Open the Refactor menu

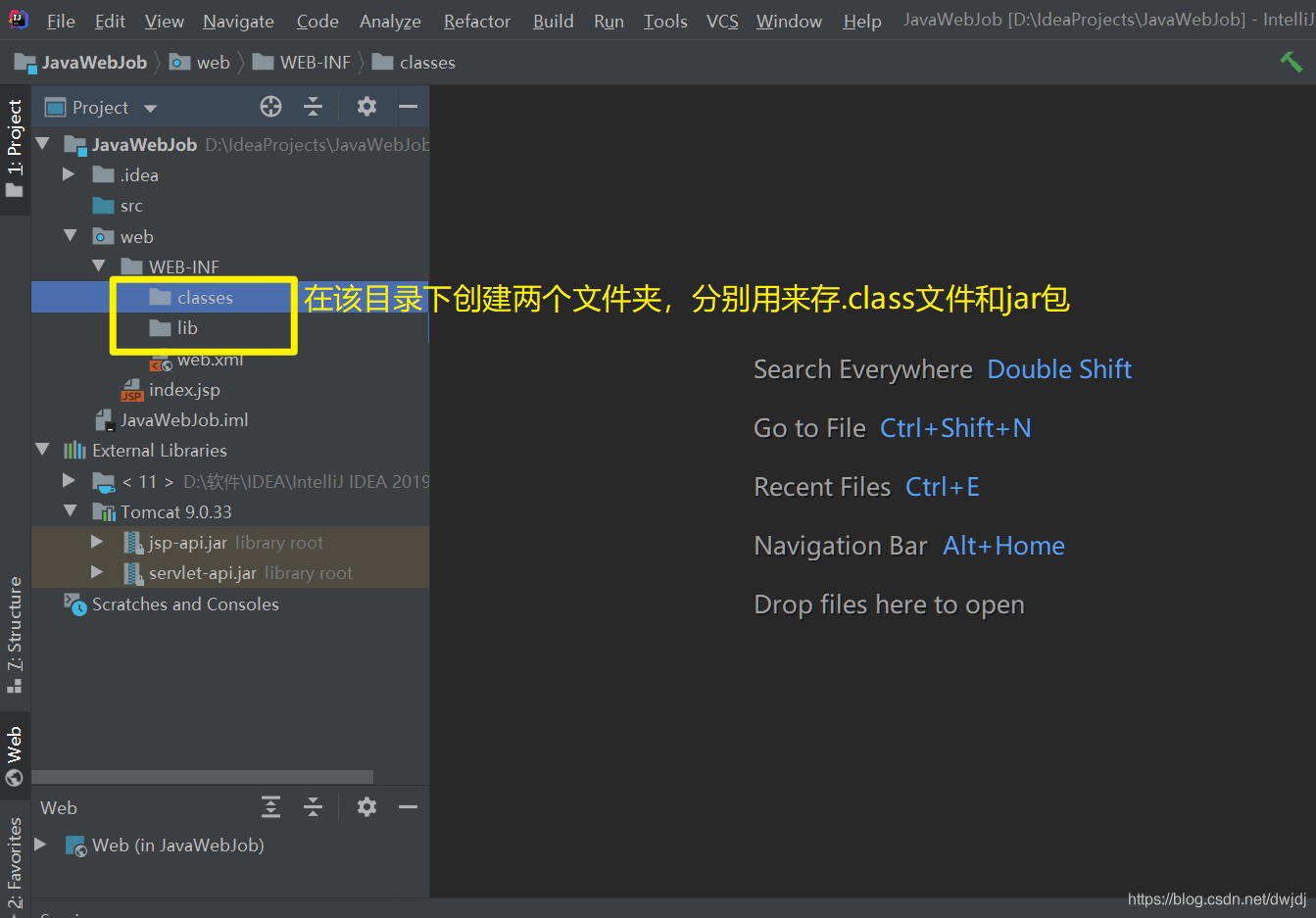[x=477, y=21]
